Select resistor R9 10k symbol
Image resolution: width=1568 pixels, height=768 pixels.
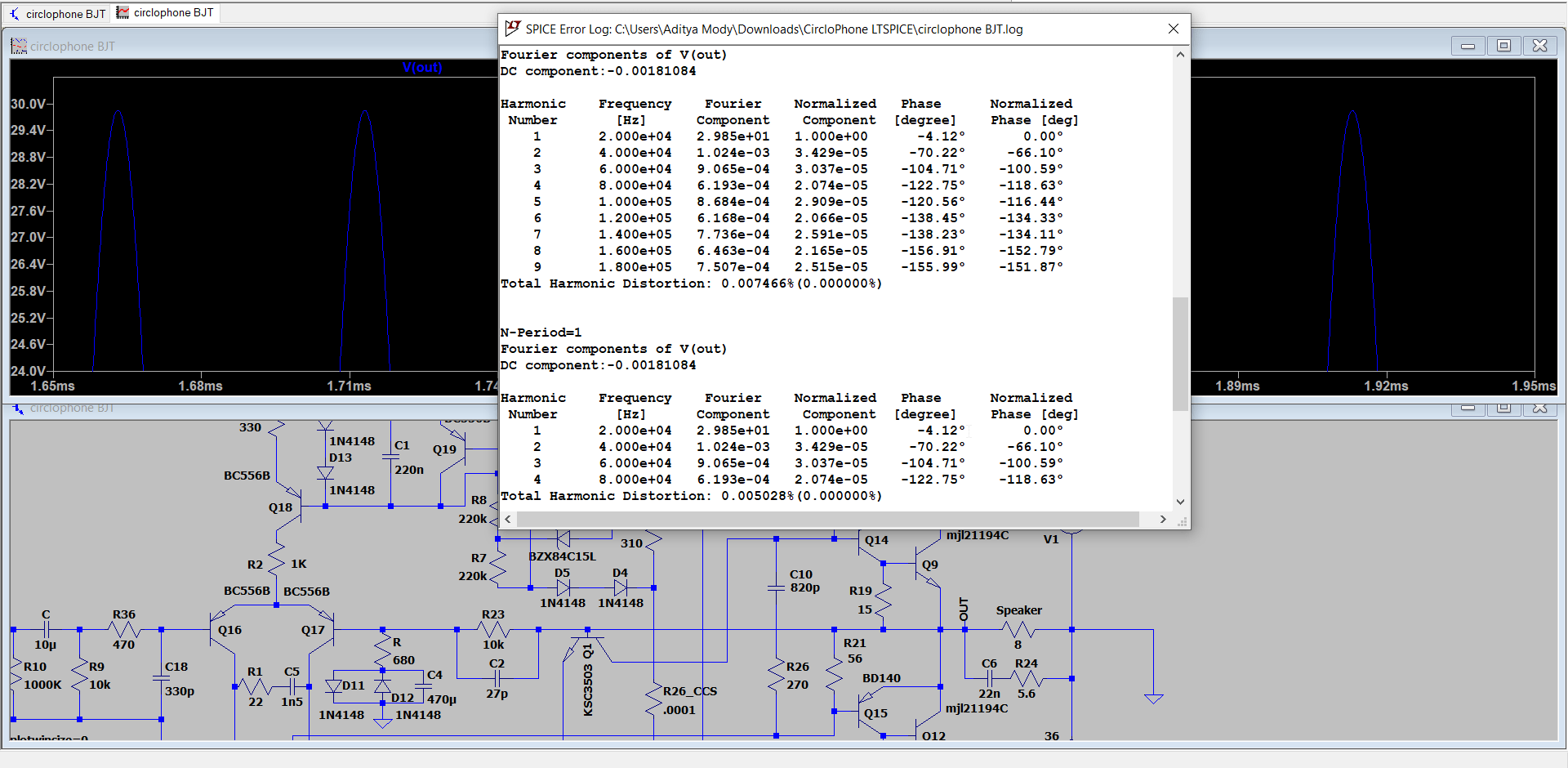pyautogui.click(x=79, y=675)
